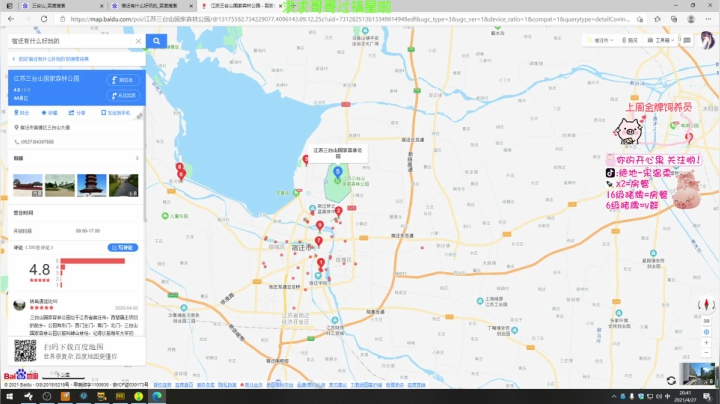720x404 pixels.
Task: Clear the search box with the X
Action: pyautogui.click(x=138, y=41)
